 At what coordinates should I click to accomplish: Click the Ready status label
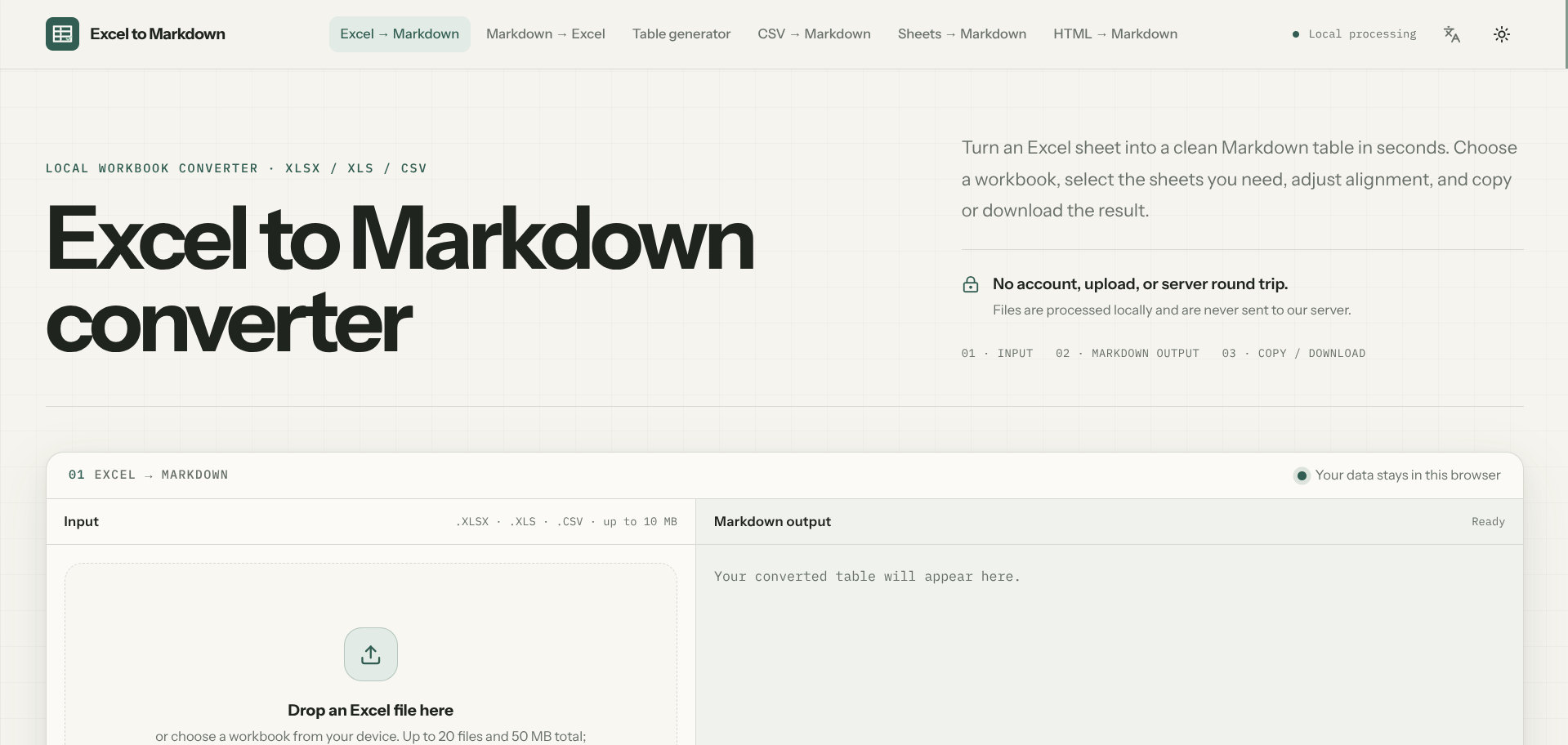tap(1488, 522)
